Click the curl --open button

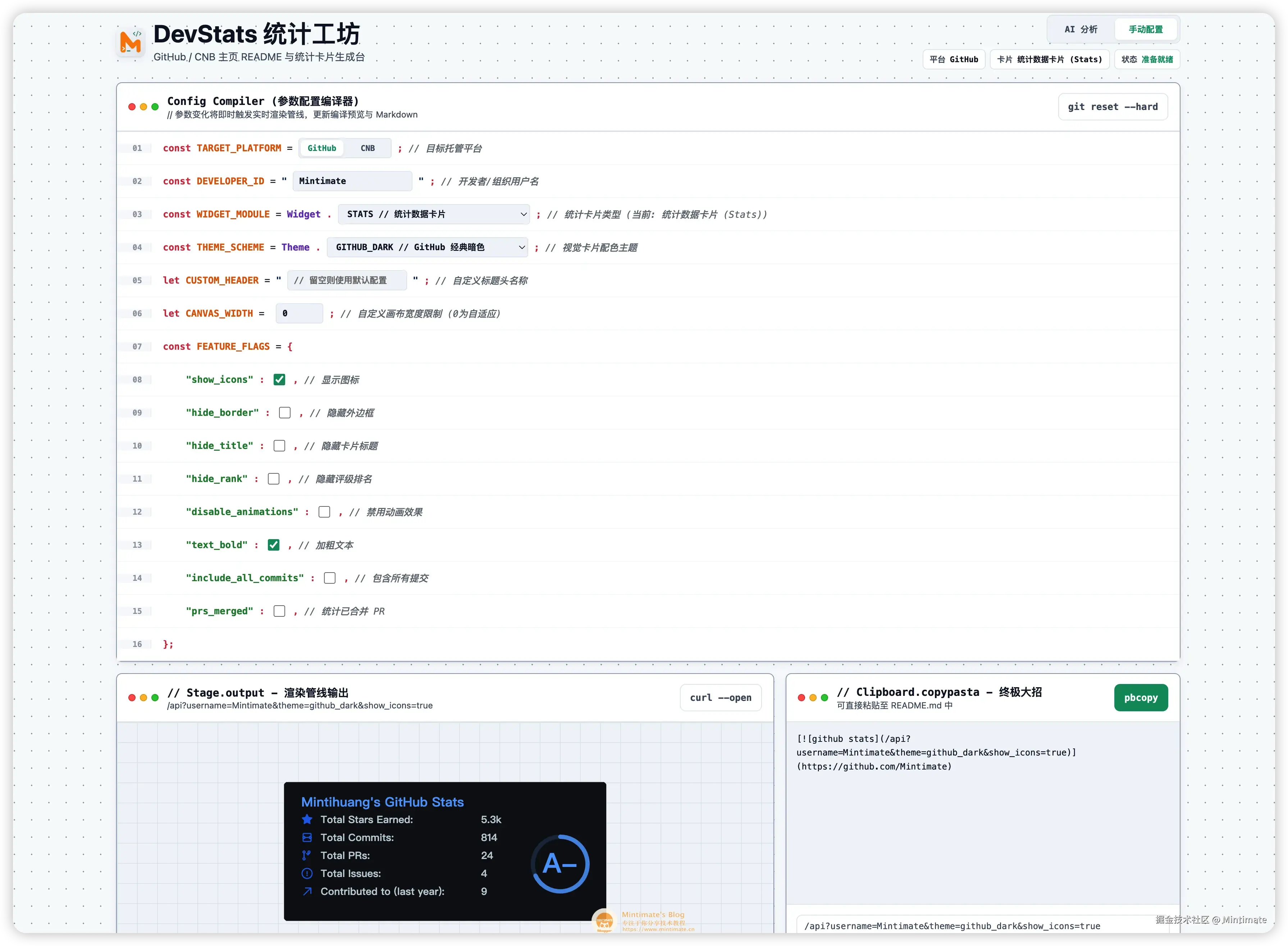pyautogui.click(x=721, y=698)
